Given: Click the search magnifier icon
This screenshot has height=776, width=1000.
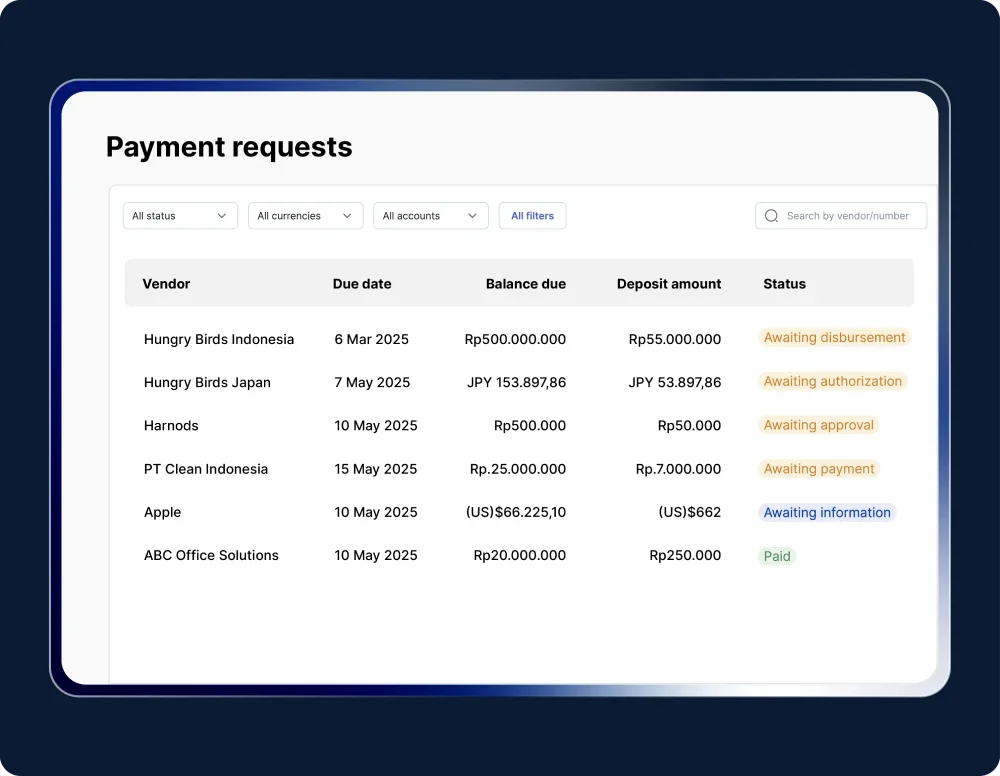Looking at the screenshot, I should (x=771, y=216).
